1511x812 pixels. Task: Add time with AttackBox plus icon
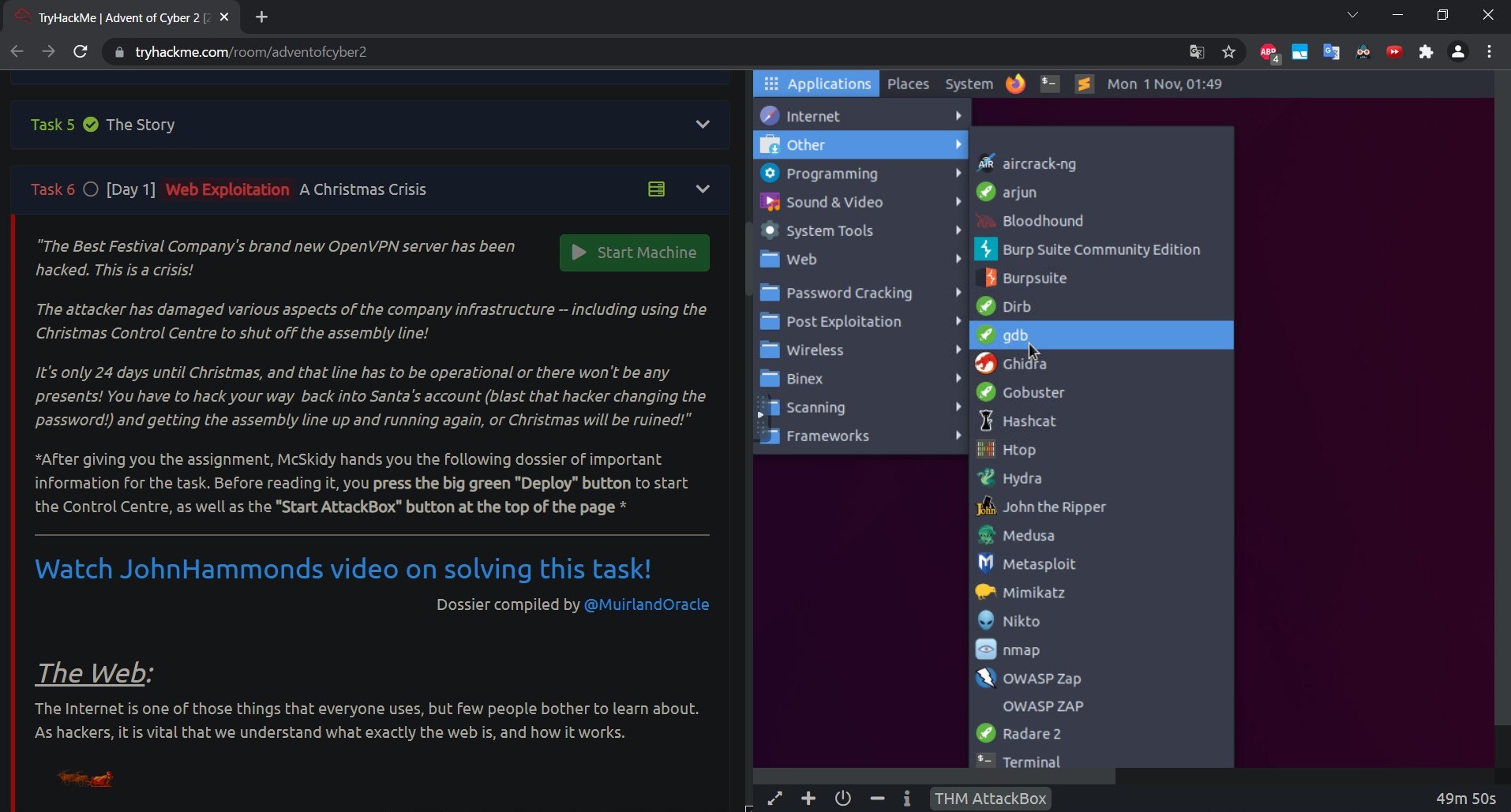(x=808, y=799)
